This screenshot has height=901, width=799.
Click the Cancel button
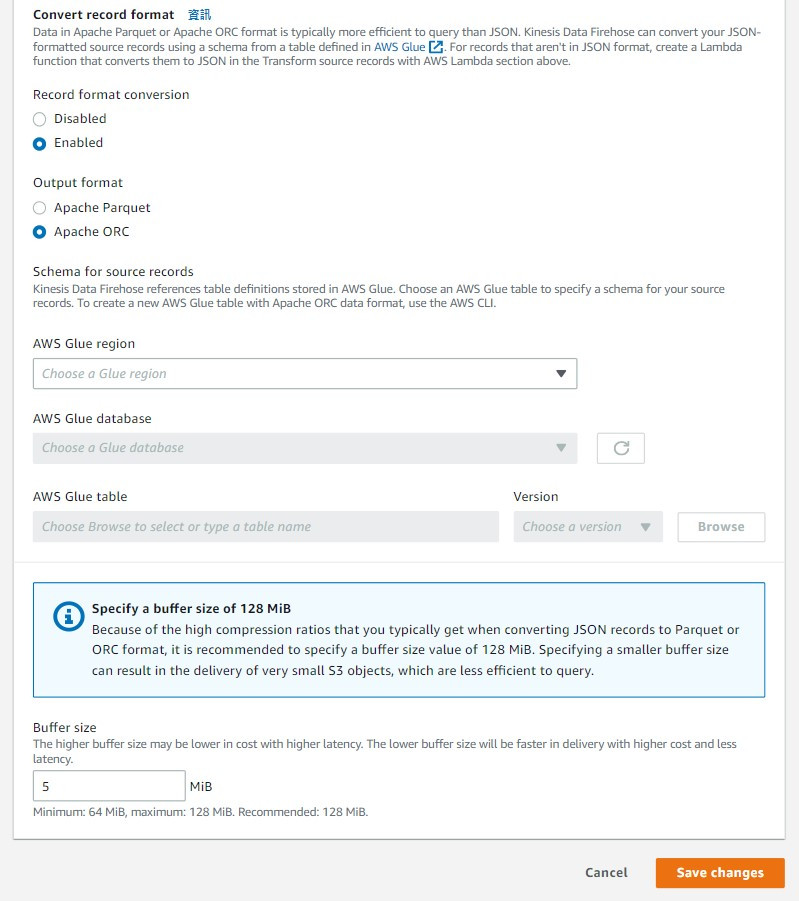tap(606, 873)
